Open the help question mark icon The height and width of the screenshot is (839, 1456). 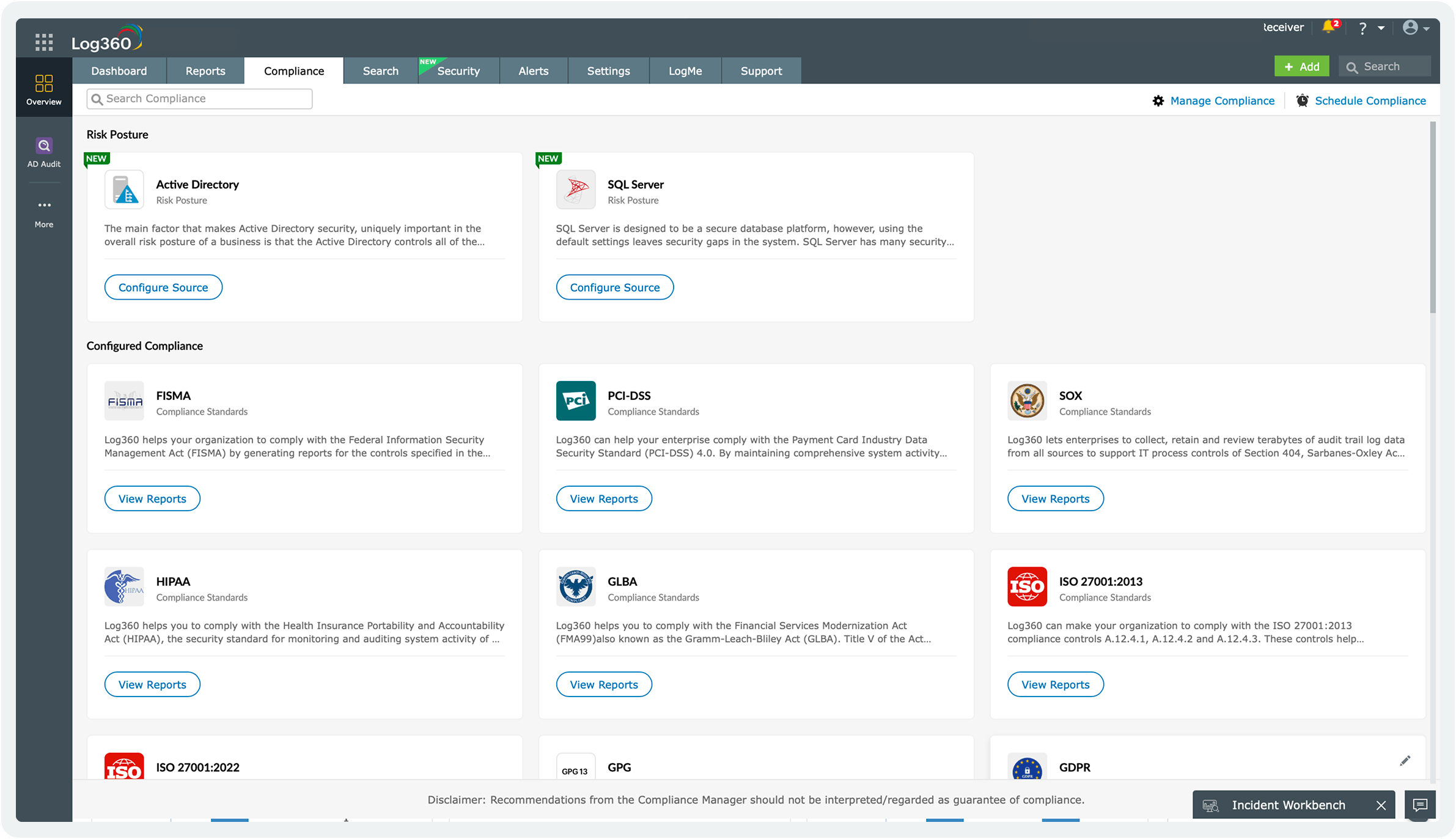[1362, 28]
